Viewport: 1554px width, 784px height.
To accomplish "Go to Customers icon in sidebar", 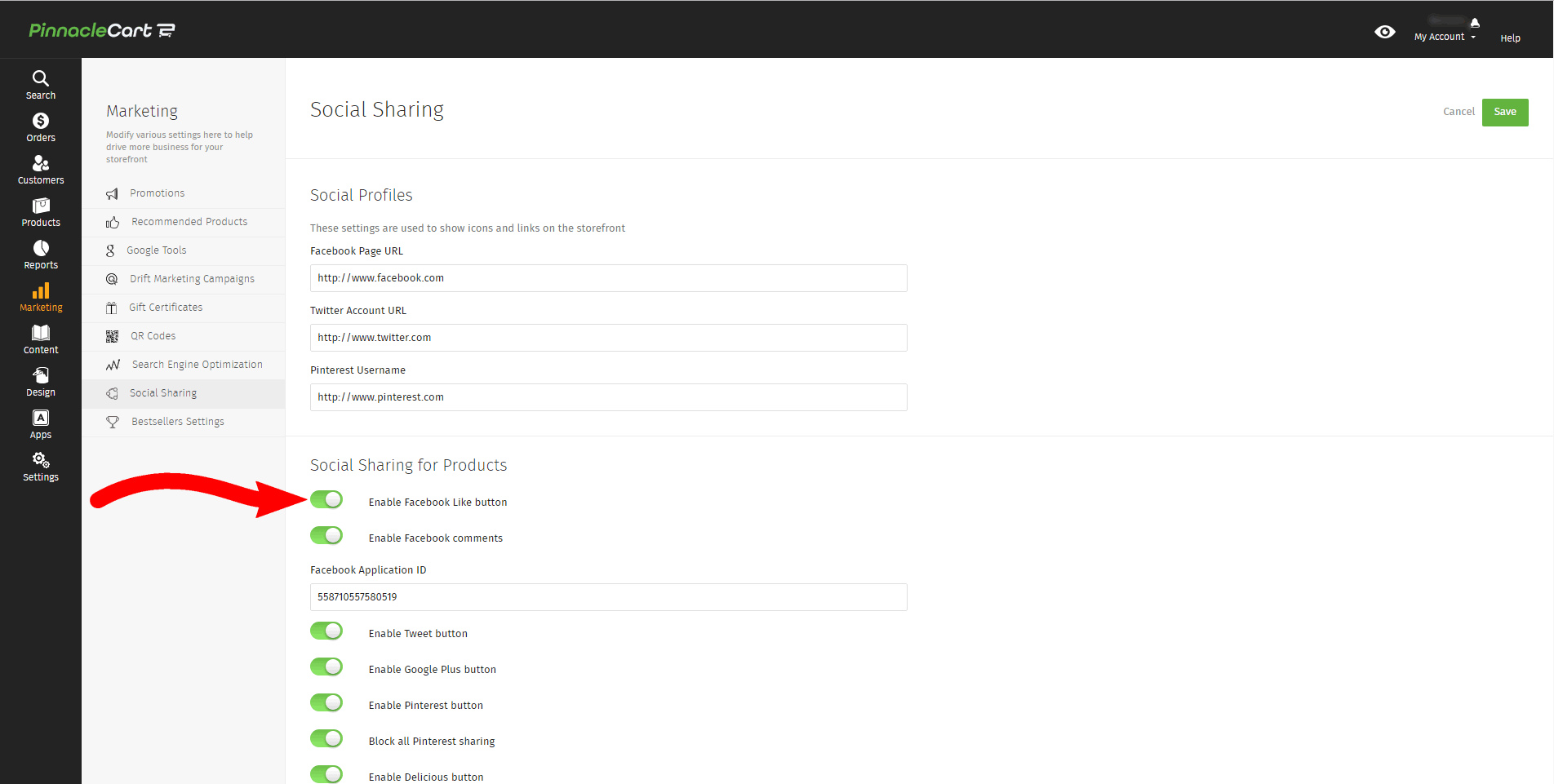I will pyautogui.click(x=41, y=163).
